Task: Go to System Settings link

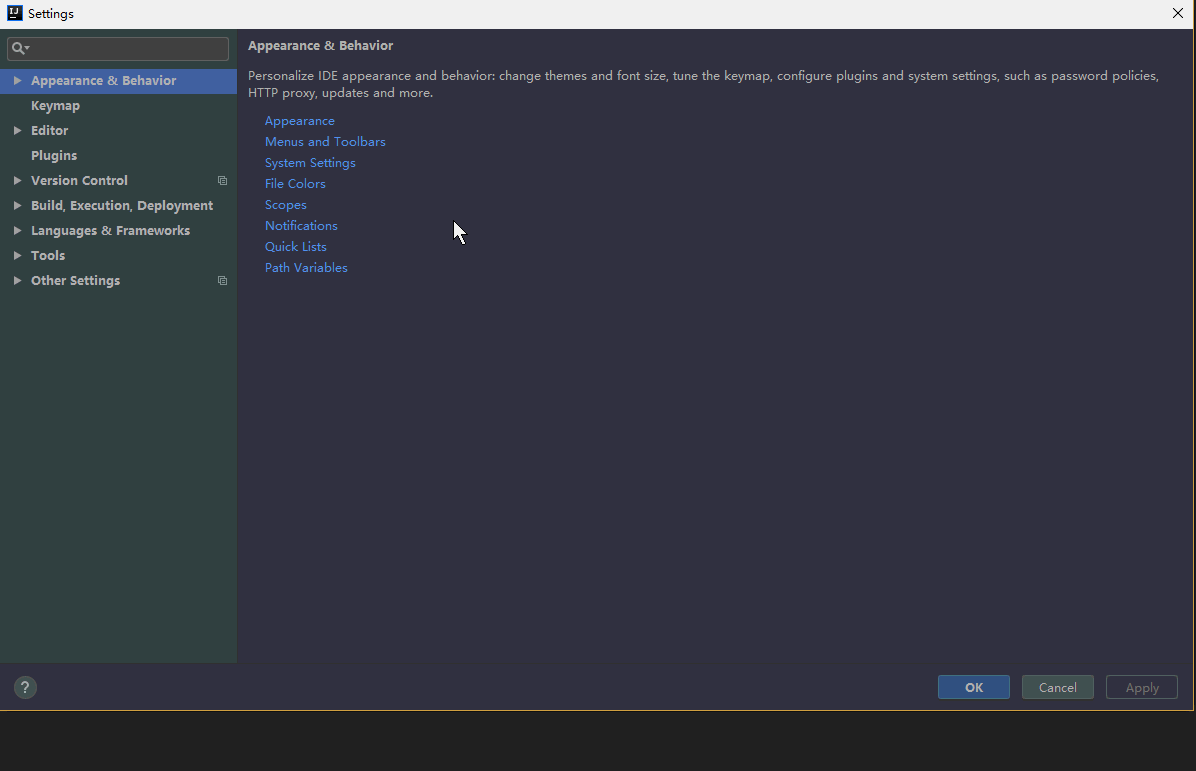Action: point(310,163)
